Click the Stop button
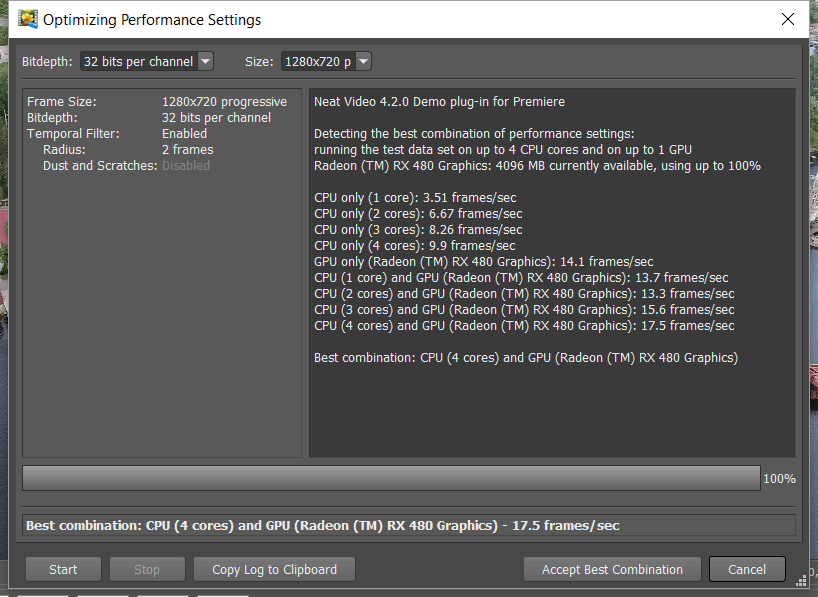The image size is (818, 597). pyautogui.click(x=147, y=569)
